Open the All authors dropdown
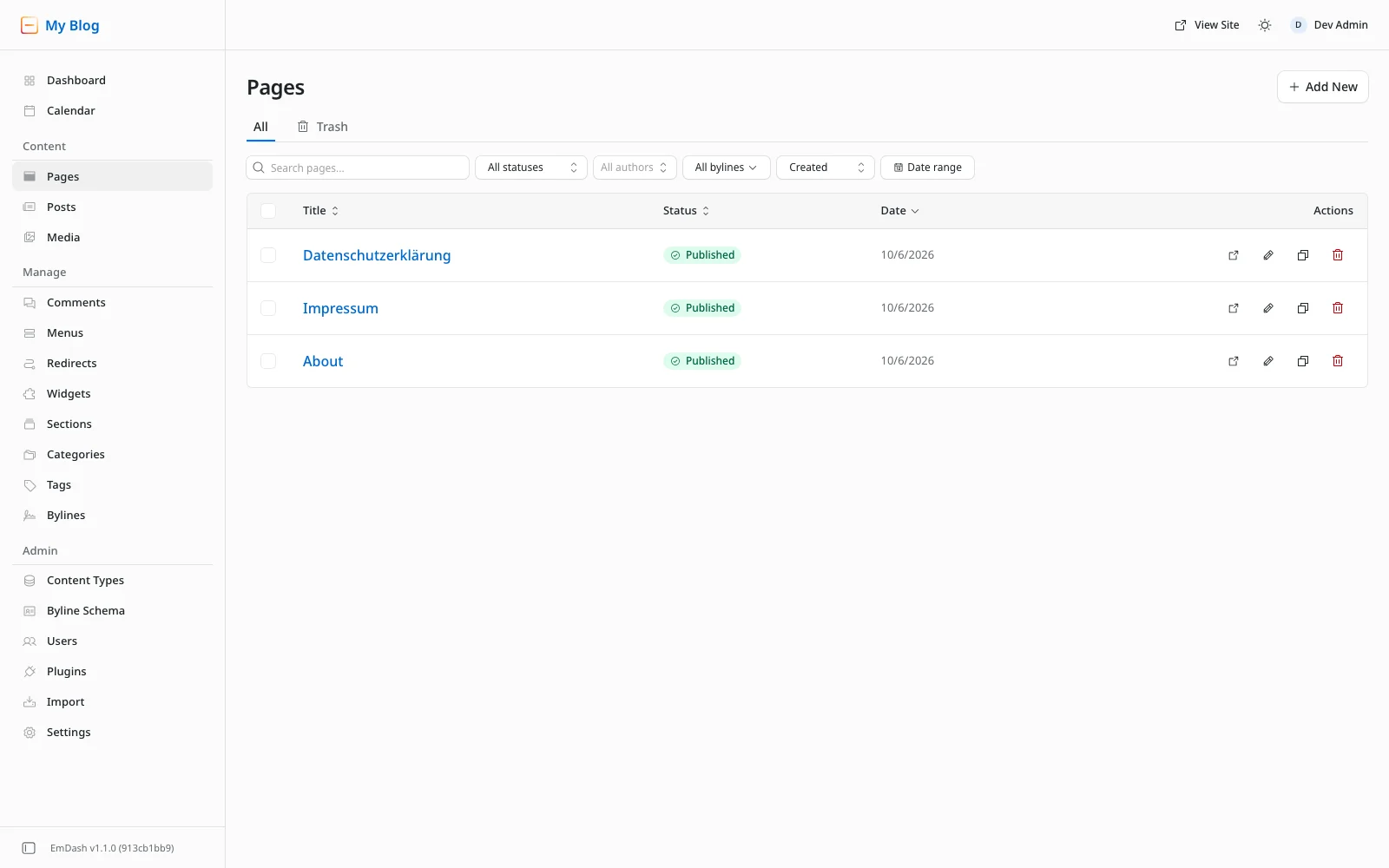Screen dimensions: 1389x868 click(635, 168)
